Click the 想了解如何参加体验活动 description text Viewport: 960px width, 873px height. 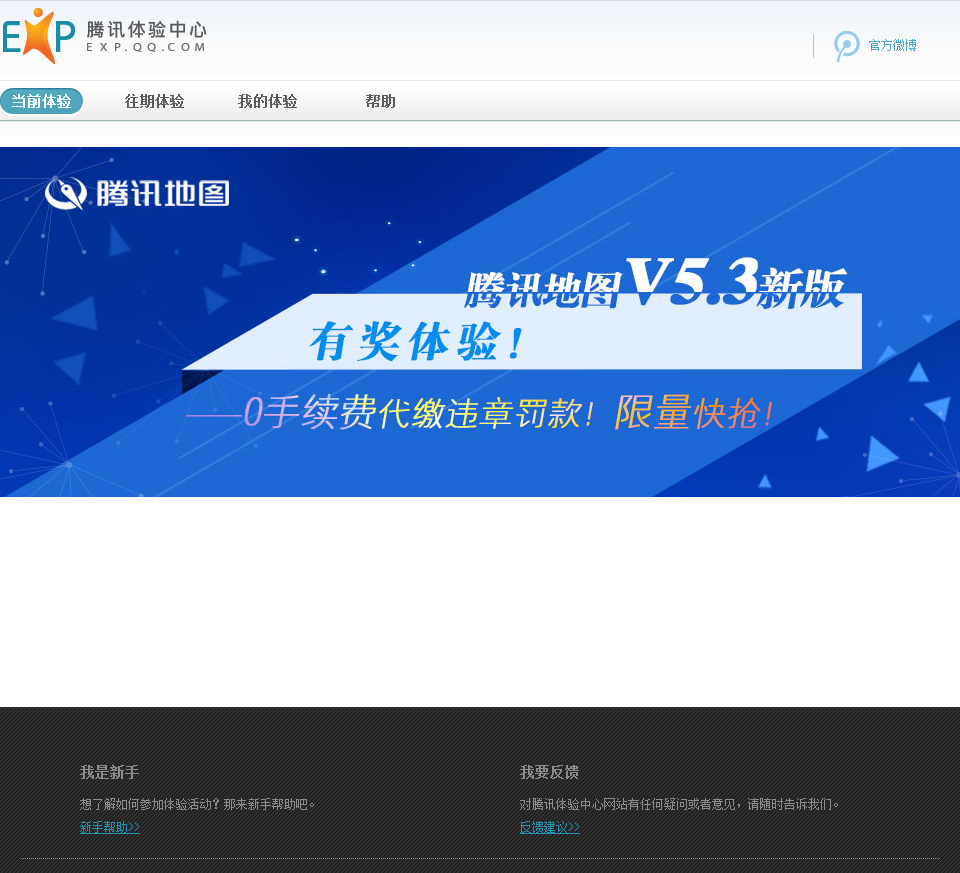tap(197, 804)
